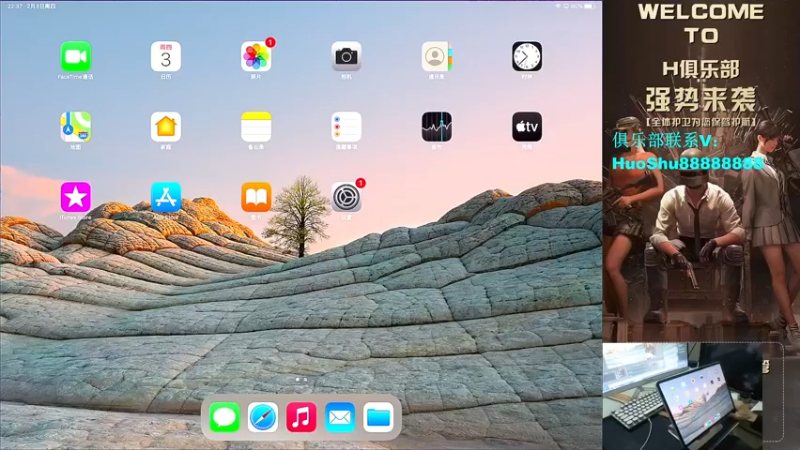
Task: Open the iTunes Store app
Action: point(76,197)
